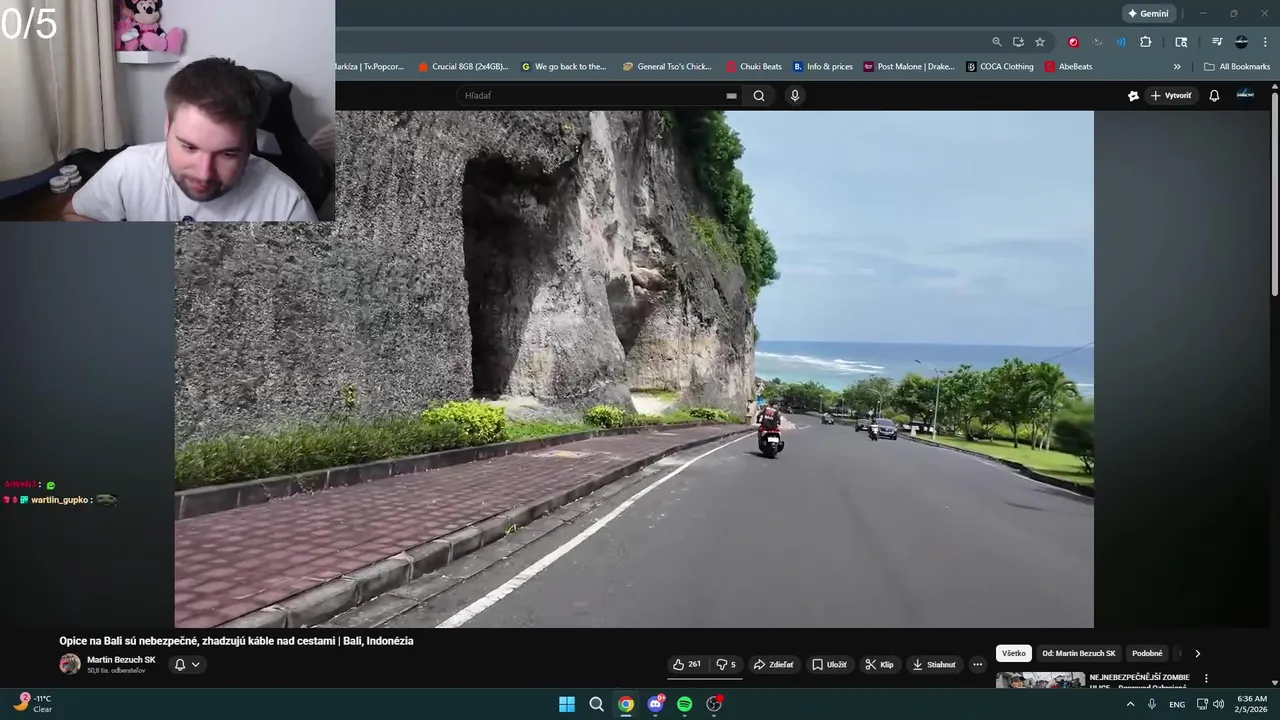Screen dimensions: 1280x720
Task: Open subscription notification bell dropdown
Action: [187, 664]
